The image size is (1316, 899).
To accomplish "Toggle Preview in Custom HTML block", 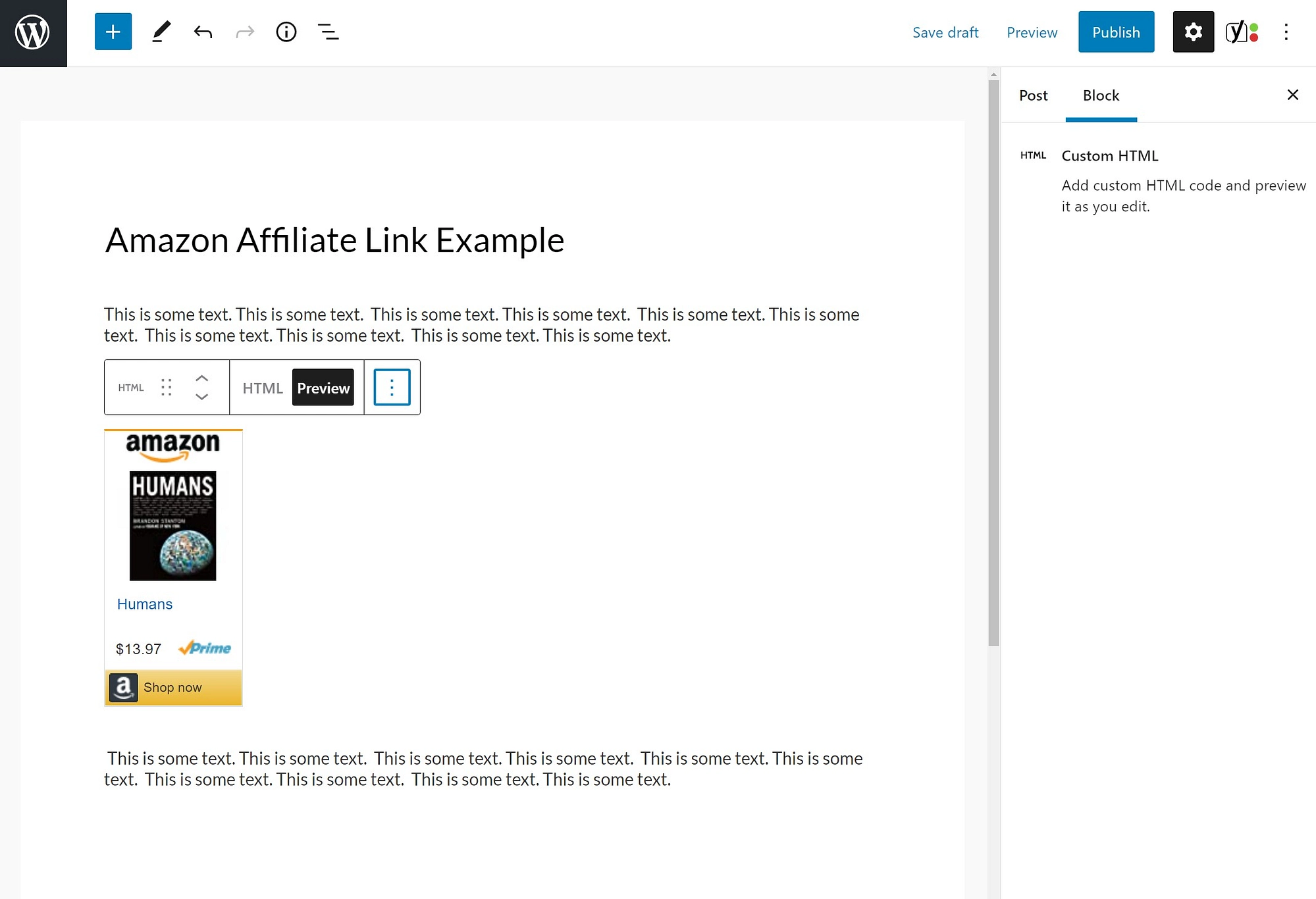I will pyautogui.click(x=323, y=388).
